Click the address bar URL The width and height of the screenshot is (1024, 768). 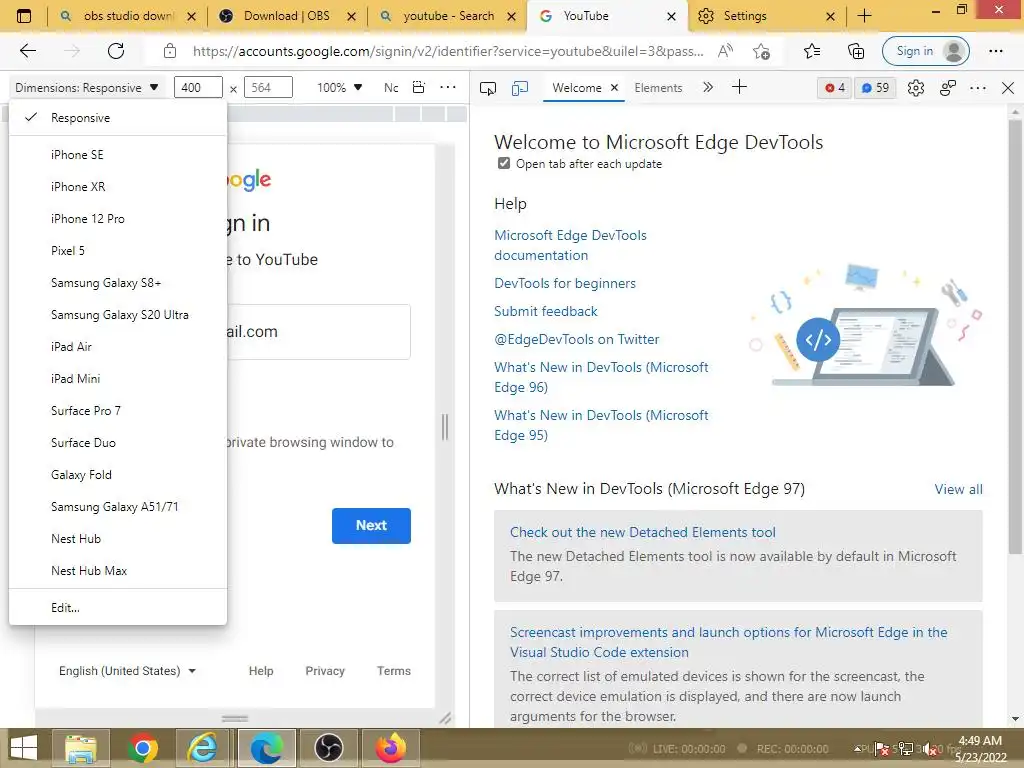(x=448, y=51)
